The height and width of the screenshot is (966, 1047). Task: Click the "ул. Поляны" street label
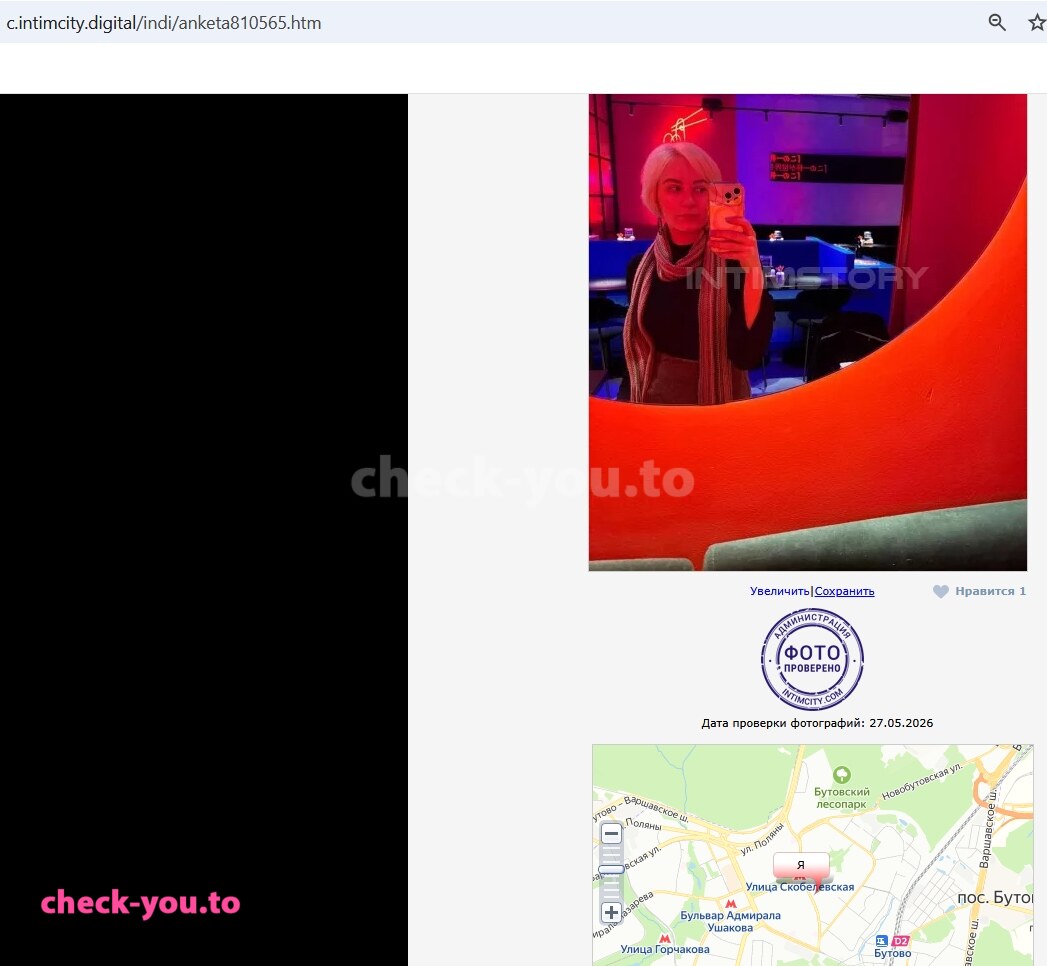click(761, 838)
